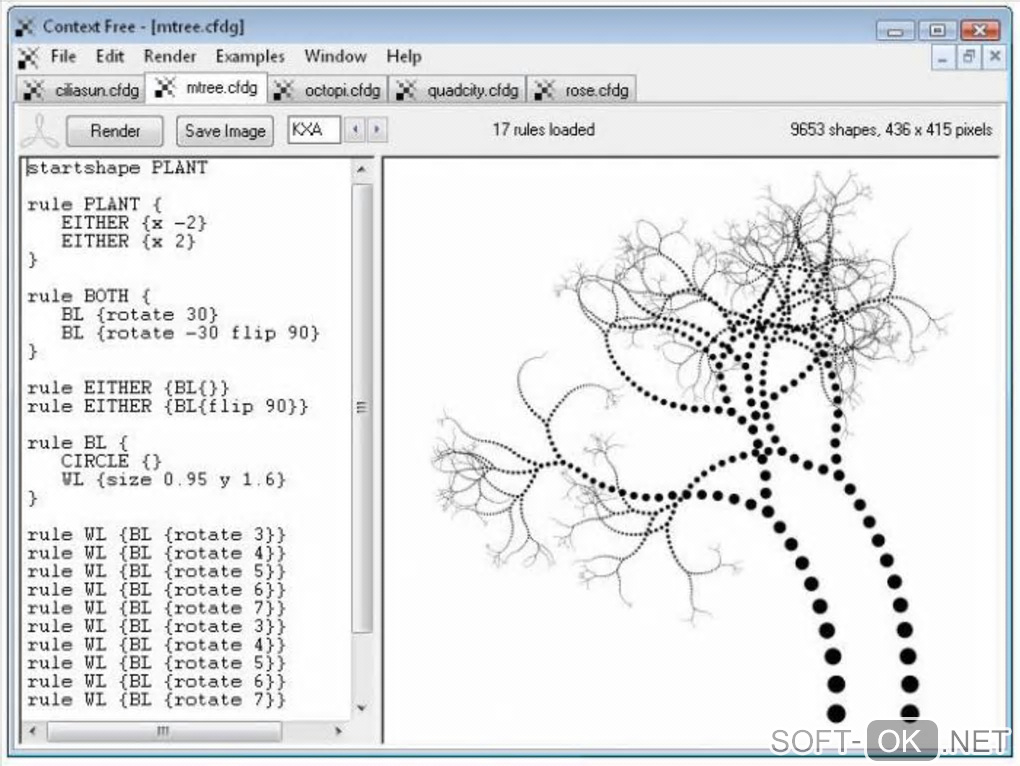Click the 'startshape PLANT' code line

(117, 168)
